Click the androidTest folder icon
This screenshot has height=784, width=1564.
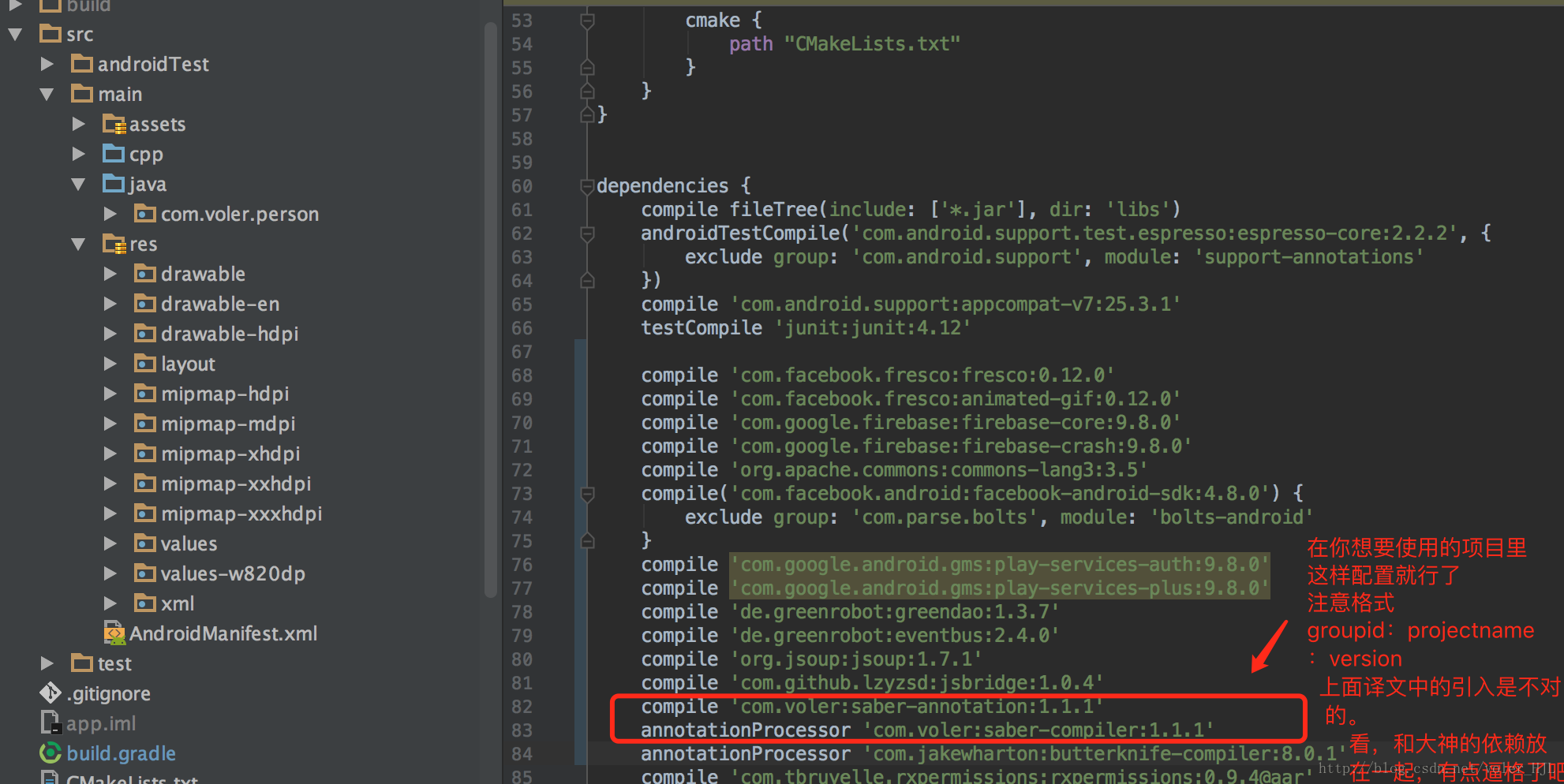pos(82,63)
